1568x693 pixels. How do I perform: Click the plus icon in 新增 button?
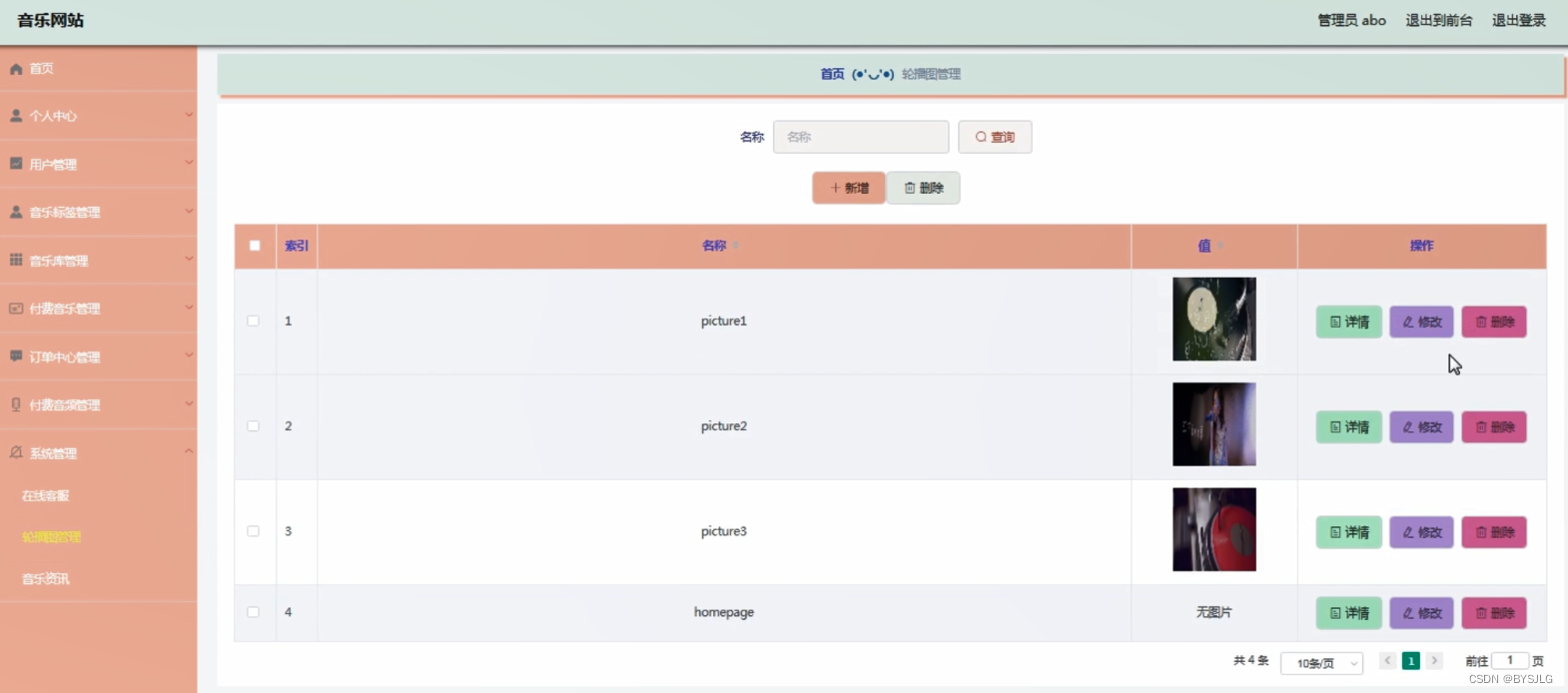click(x=835, y=188)
